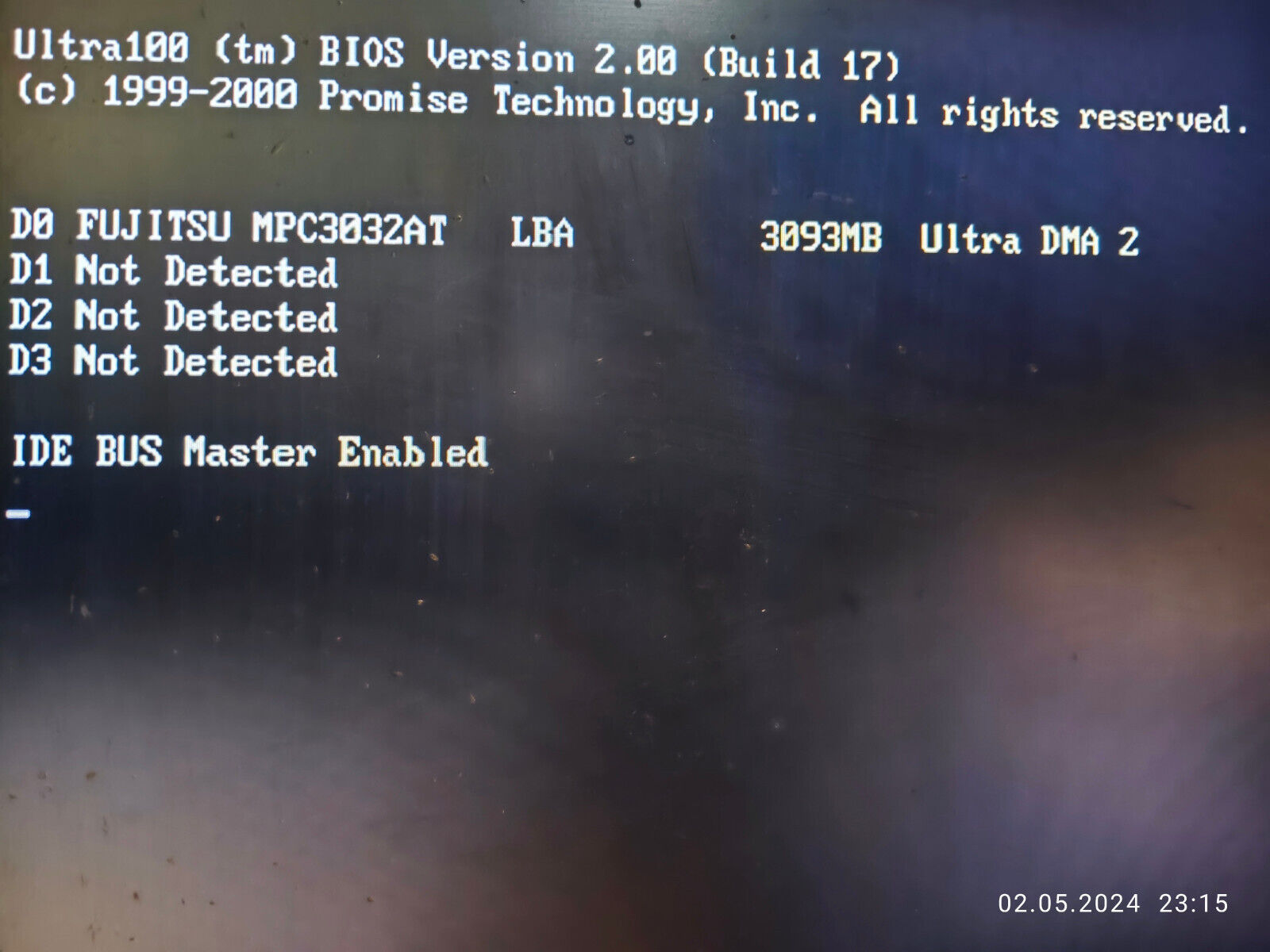
Task: Click the D1 Not Detected line
Action: click(x=174, y=271)
